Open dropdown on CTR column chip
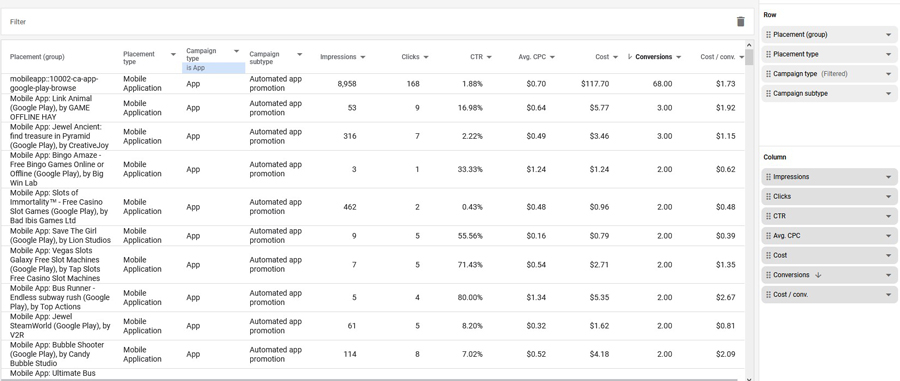Image resolution: width=900 pixels, height=381 pixels. (888, 216)
